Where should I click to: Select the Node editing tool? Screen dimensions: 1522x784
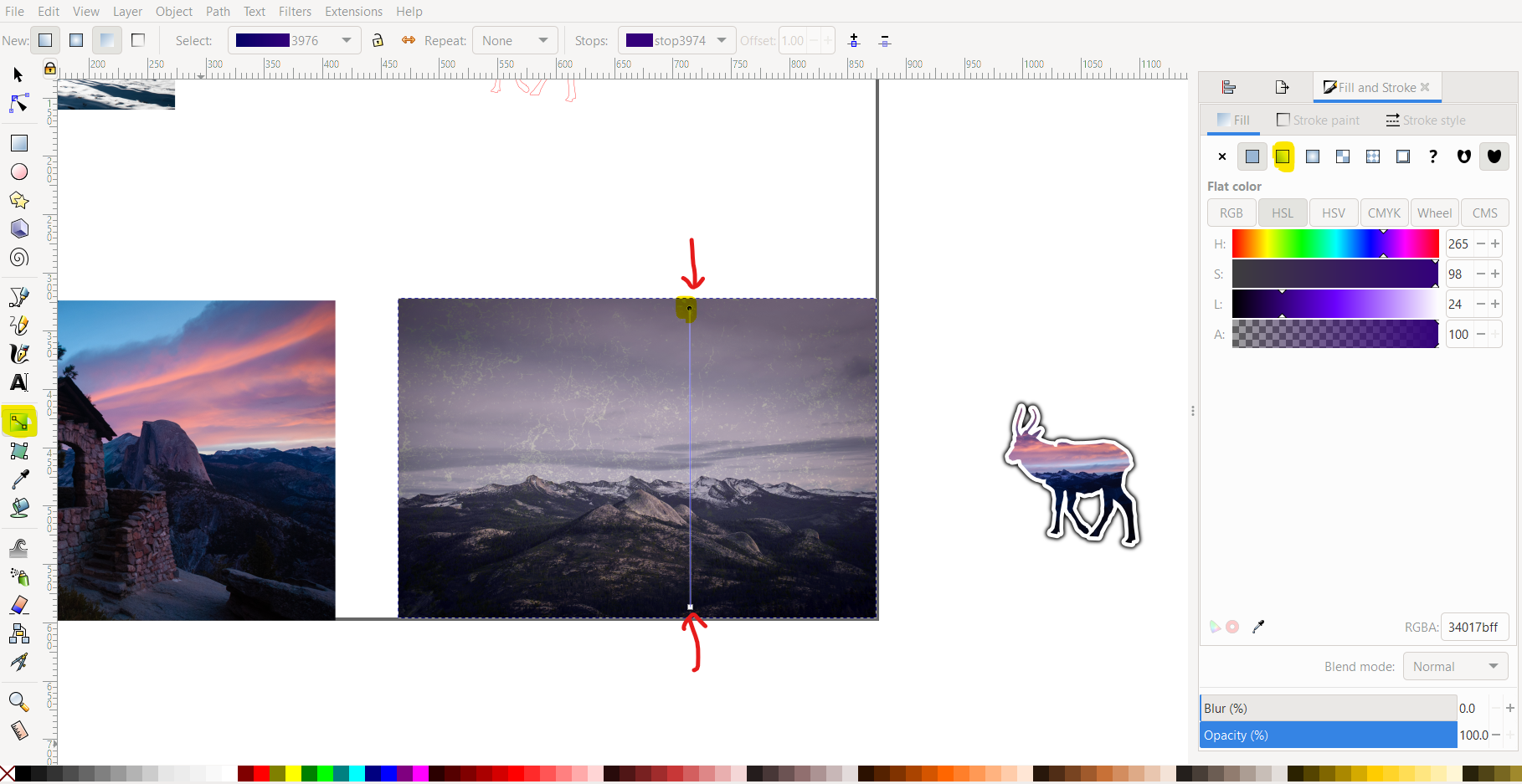18,104
